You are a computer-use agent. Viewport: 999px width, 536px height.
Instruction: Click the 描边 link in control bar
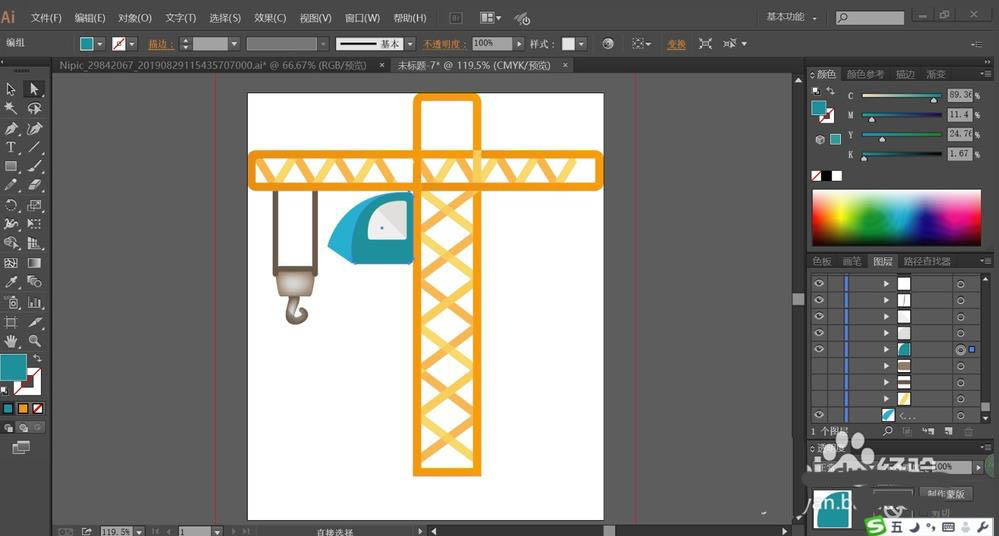point(161,43)
